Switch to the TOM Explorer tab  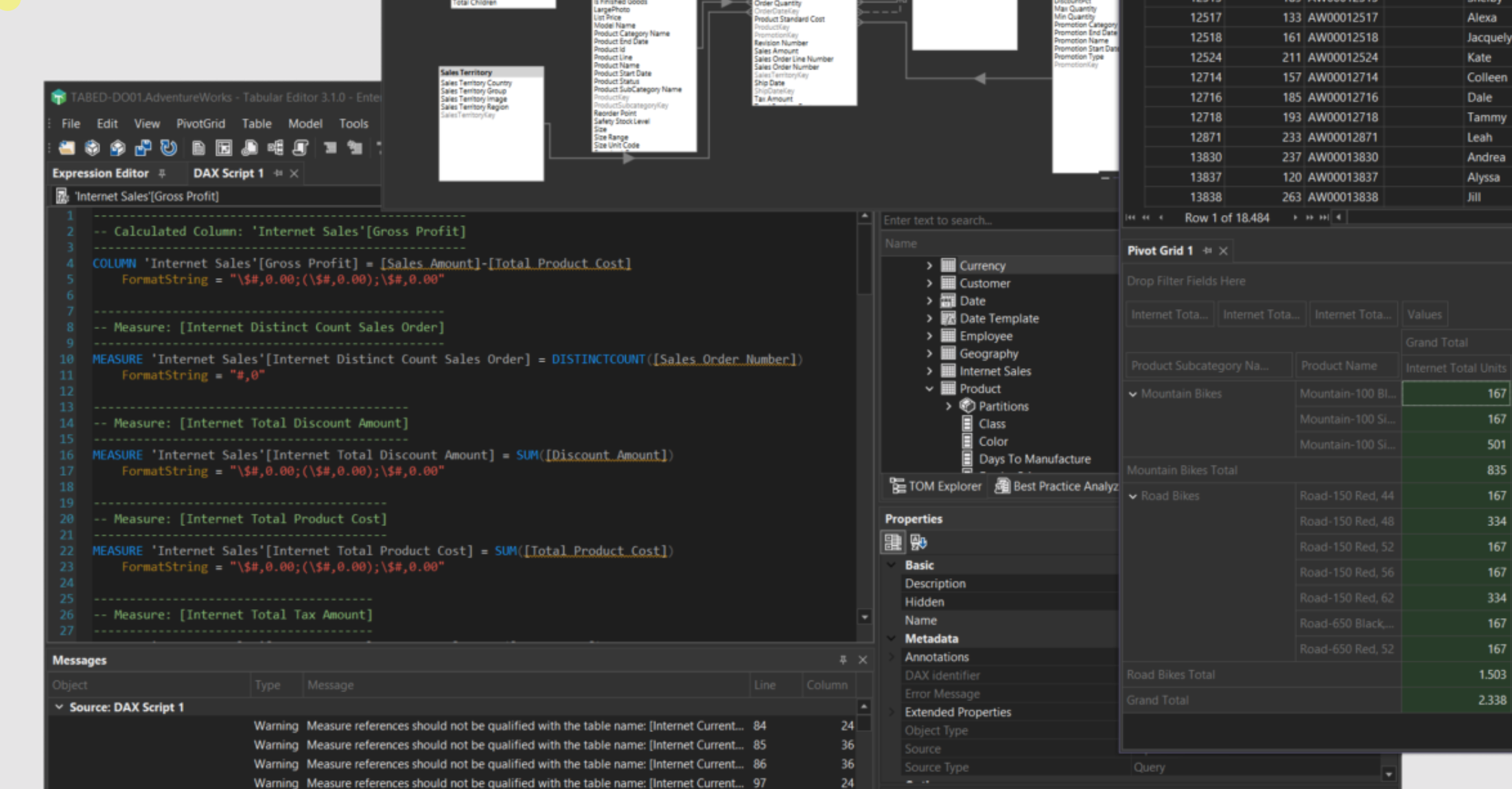pos(935,486)
